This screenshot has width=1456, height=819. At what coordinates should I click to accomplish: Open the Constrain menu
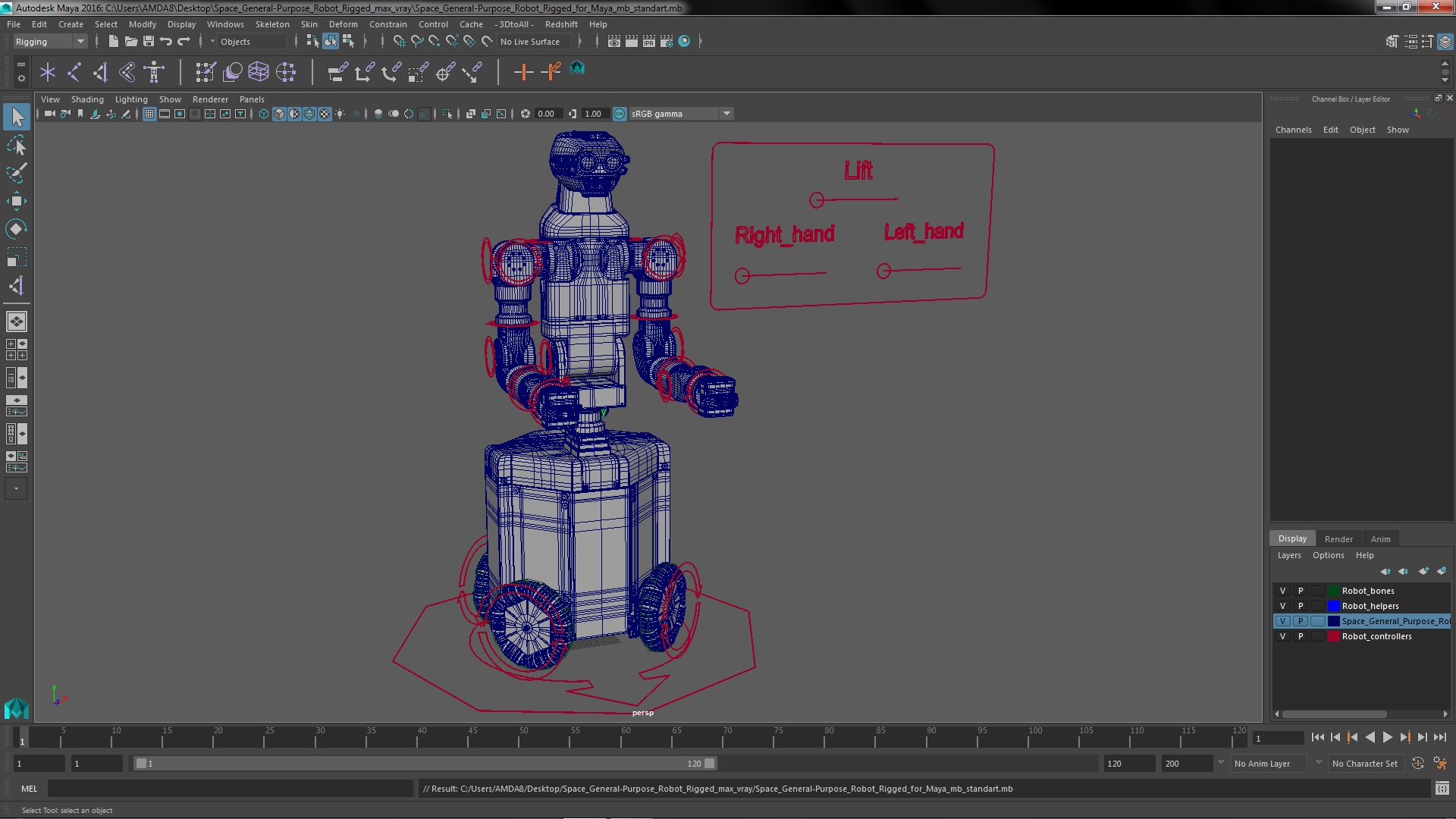click(x=388, y=24)
